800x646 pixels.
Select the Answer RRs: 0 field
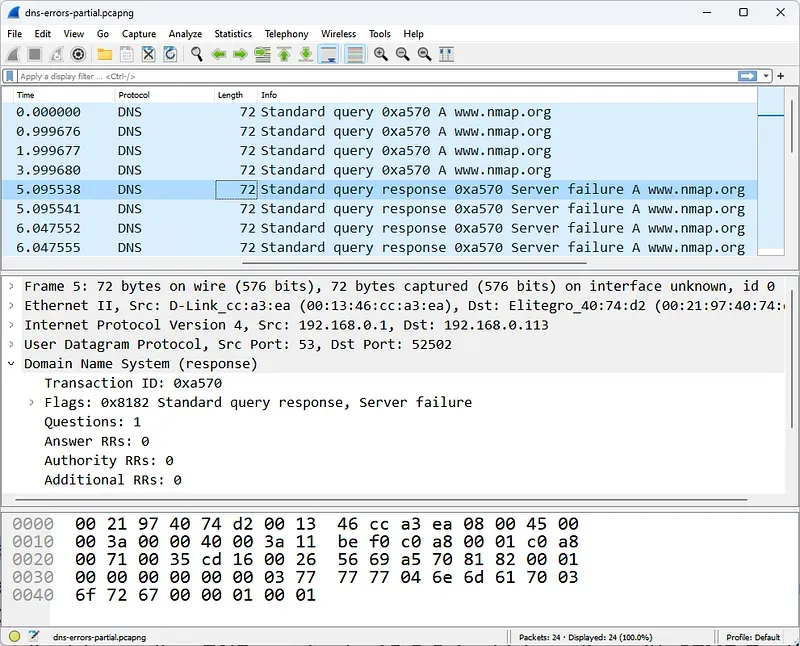(x=96, y=441)
